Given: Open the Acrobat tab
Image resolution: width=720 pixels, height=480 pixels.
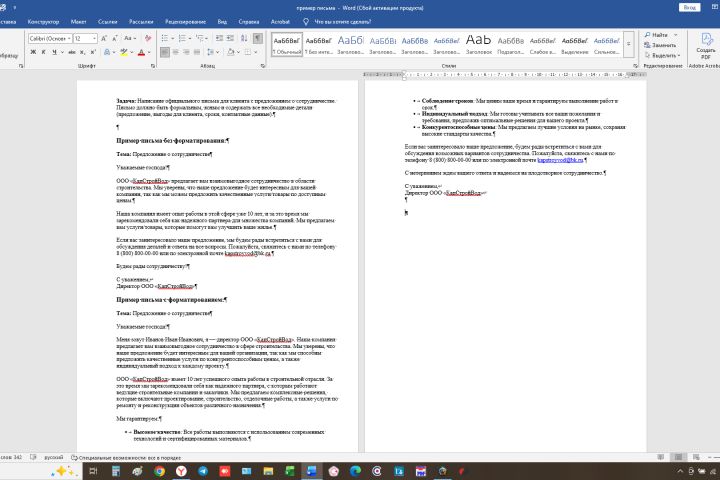Looking at the screenshot, I should click(x=280, y=22).
